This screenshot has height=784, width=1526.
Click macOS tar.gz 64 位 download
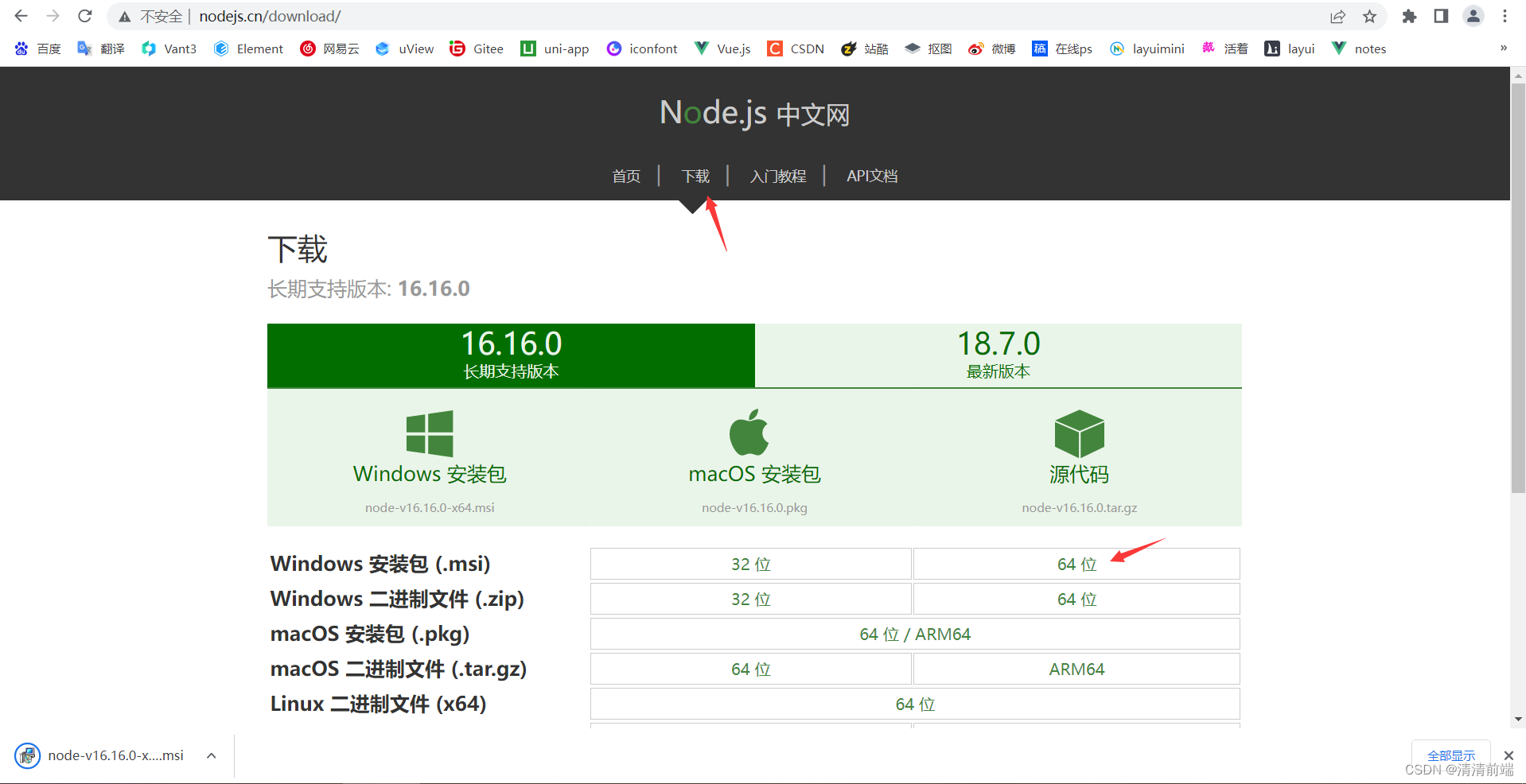(x=751, y=669)
